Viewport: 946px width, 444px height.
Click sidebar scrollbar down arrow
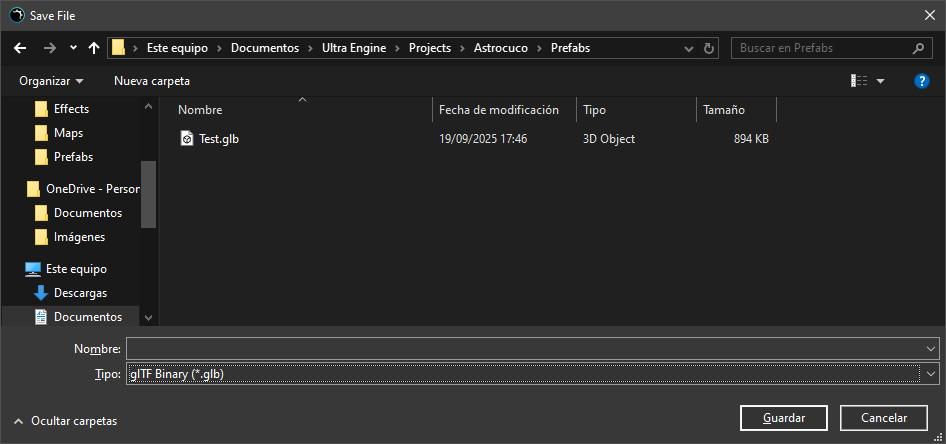[148, 317]
